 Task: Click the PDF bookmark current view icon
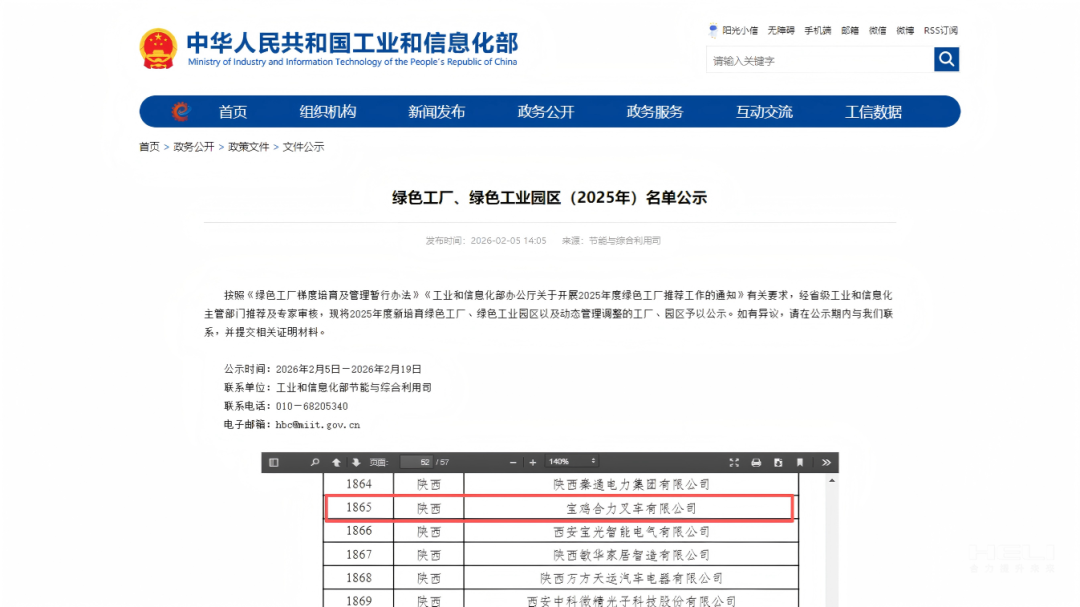coord(799,463)
